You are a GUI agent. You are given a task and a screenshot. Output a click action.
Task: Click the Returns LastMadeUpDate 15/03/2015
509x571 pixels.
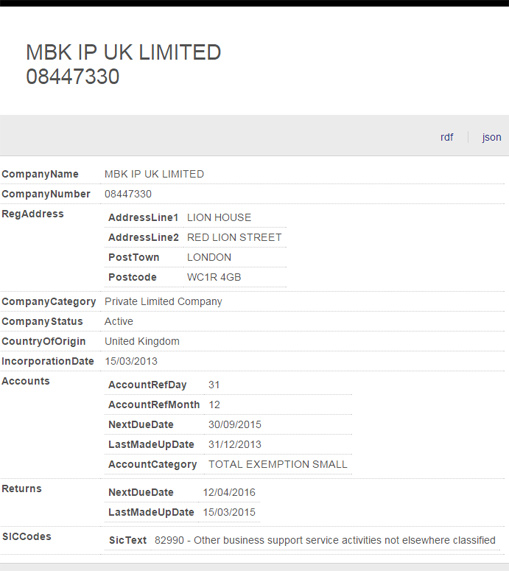coord(229,512)
